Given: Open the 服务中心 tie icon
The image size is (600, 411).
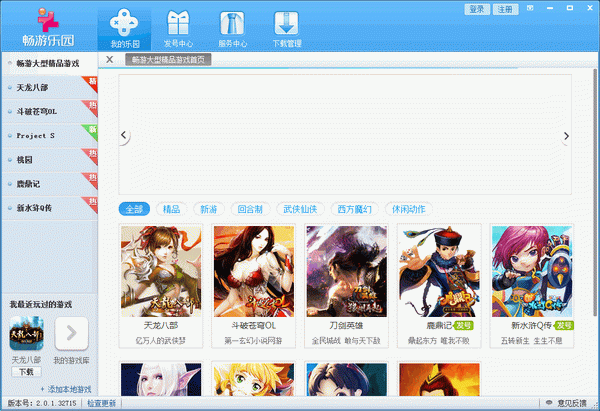Looking at the screenshot, I should point(232,23).
